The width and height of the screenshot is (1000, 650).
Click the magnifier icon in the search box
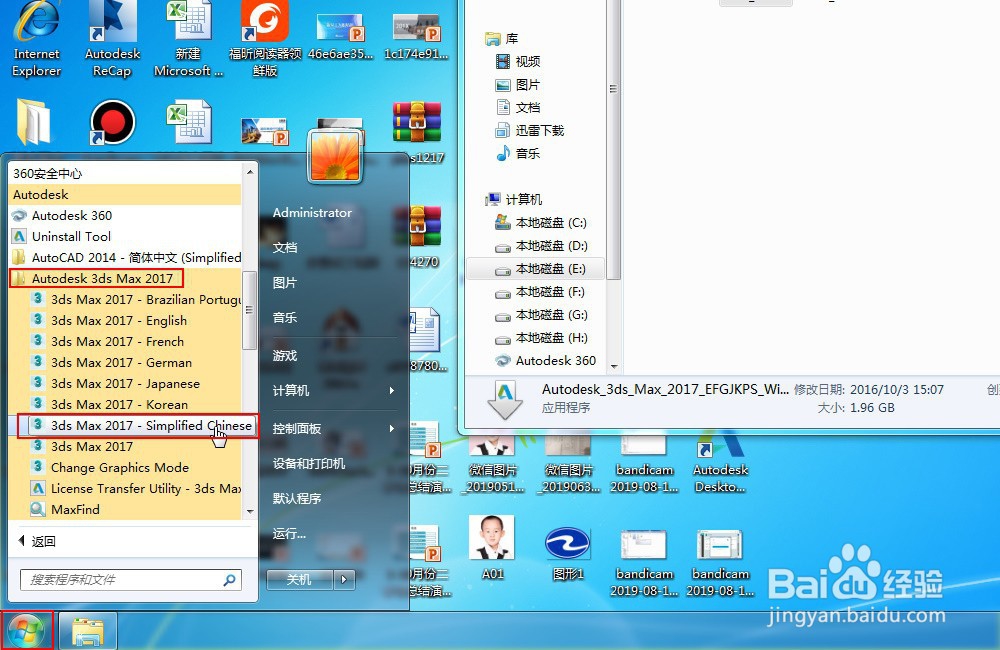click(x=230, y=580)
